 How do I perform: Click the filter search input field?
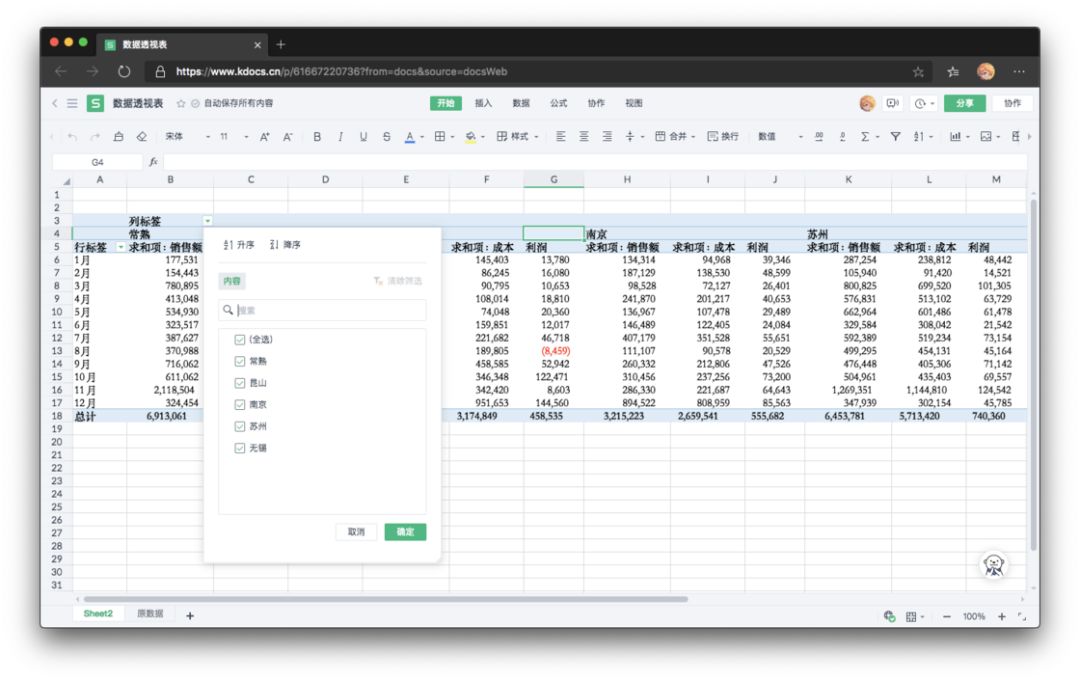(x=322, y=311)
